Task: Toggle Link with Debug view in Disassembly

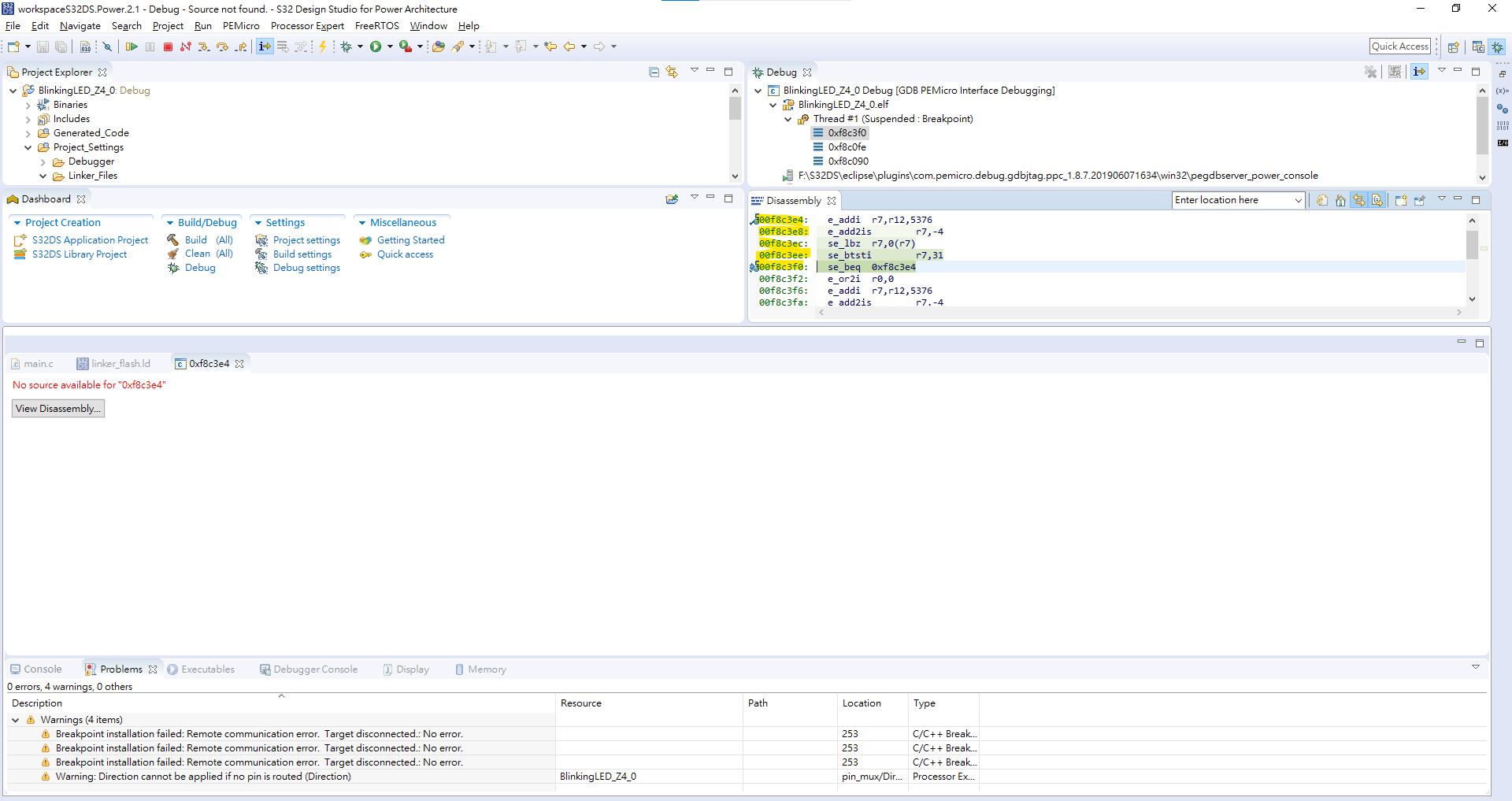Action: [1359, 200]
